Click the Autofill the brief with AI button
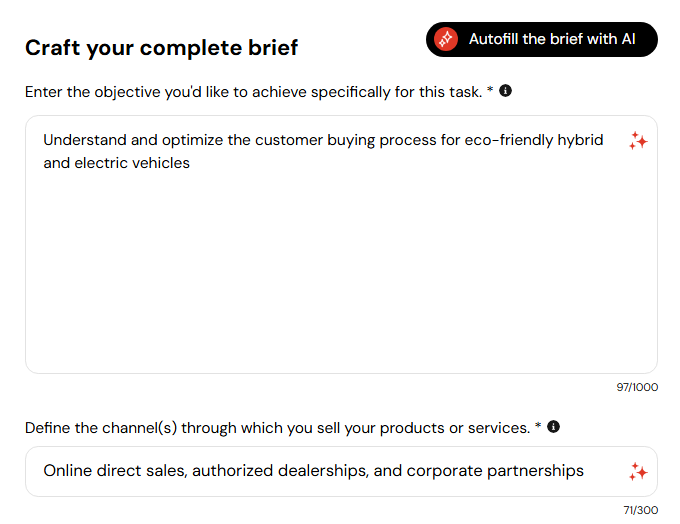This screenshot has width=680, height=524. (541, 39)
